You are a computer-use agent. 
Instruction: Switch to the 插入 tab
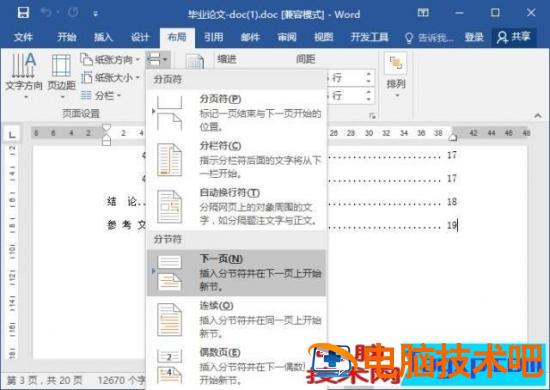click(x=103, y=37)
